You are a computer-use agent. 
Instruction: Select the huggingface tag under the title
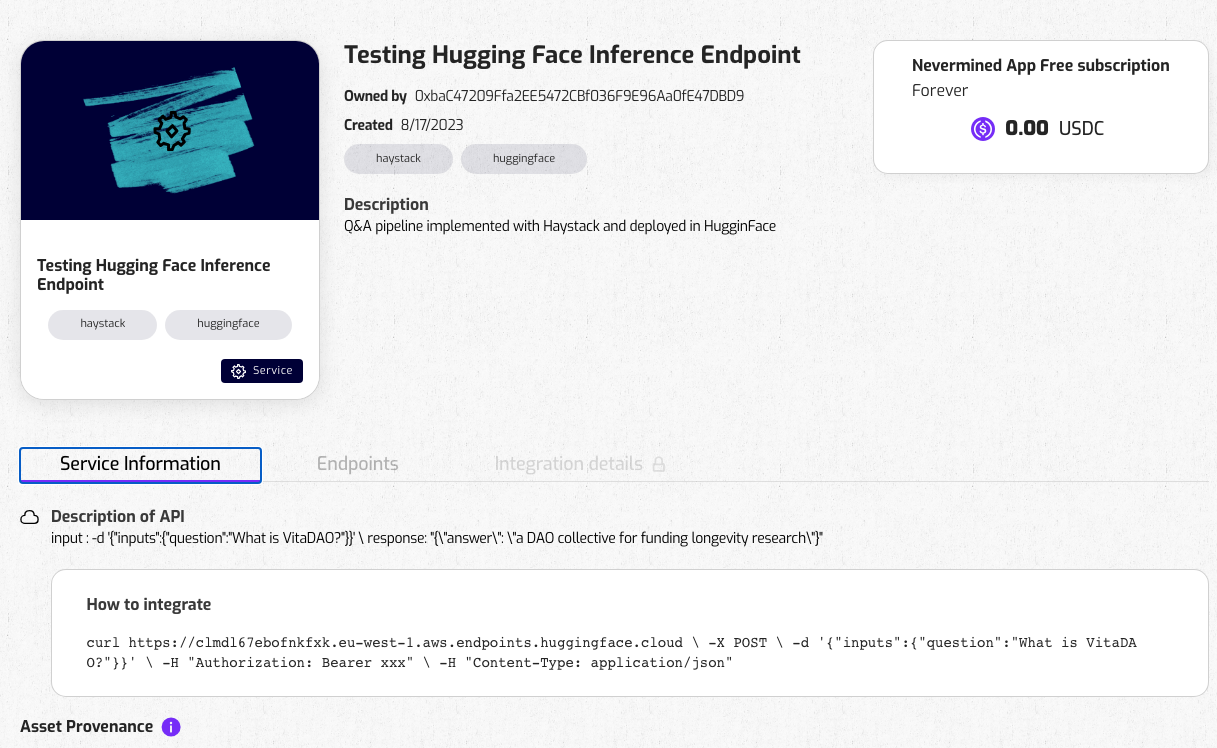point(523,158)
